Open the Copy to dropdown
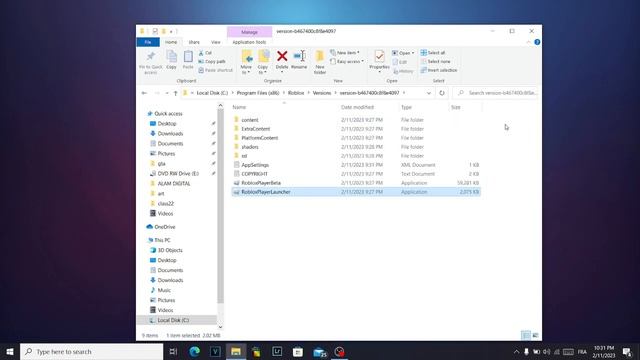640x360 pixels. 263,62
